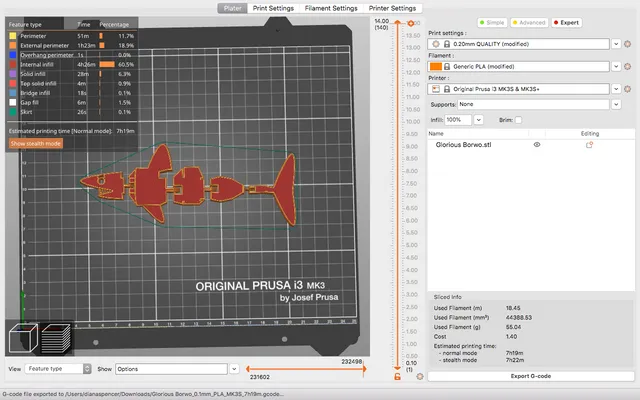Toggle Perimeter feature color in legend
640x400 pixels.
pyautogui.click(x=13, y=36)
